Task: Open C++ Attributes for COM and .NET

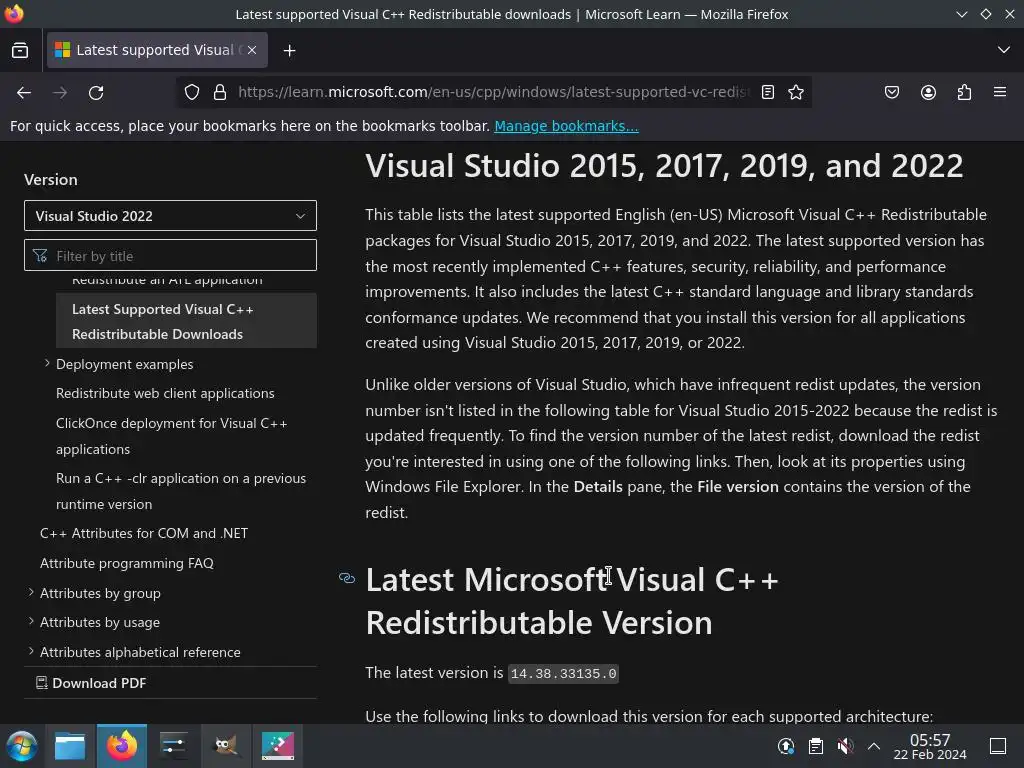Action: pos(144,533)
